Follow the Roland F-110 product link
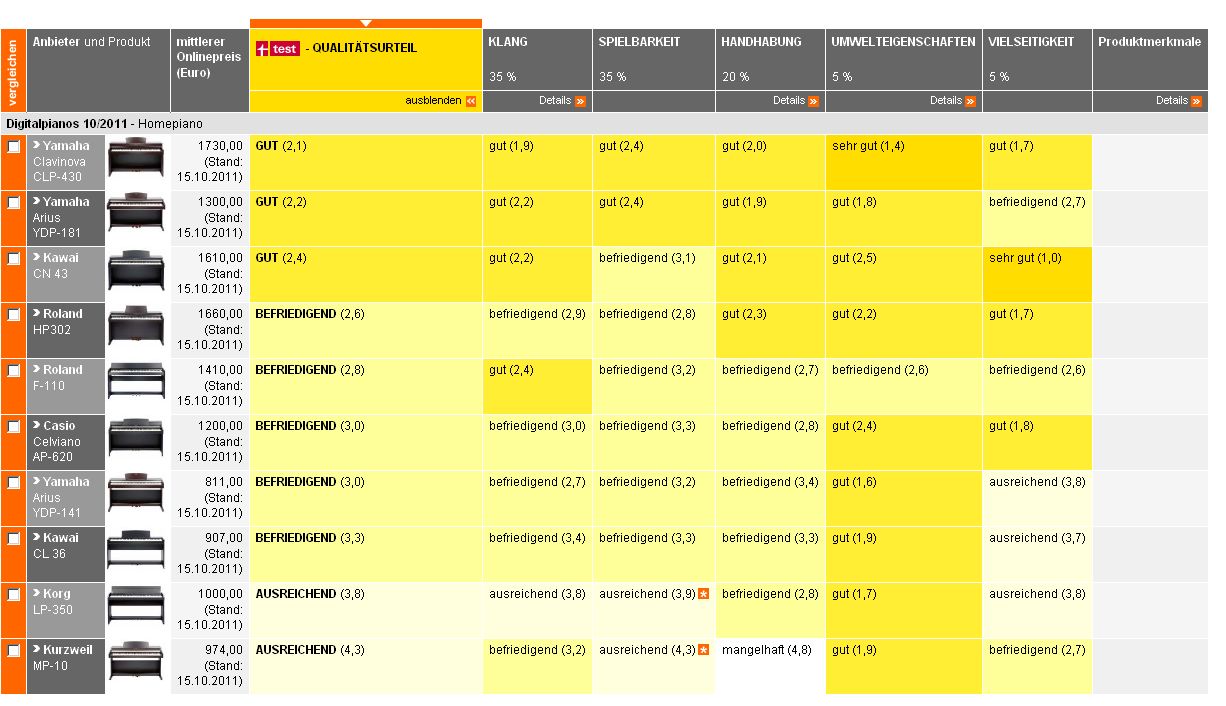This screenshot has height=706, width=1226. (x=58, y=377)
